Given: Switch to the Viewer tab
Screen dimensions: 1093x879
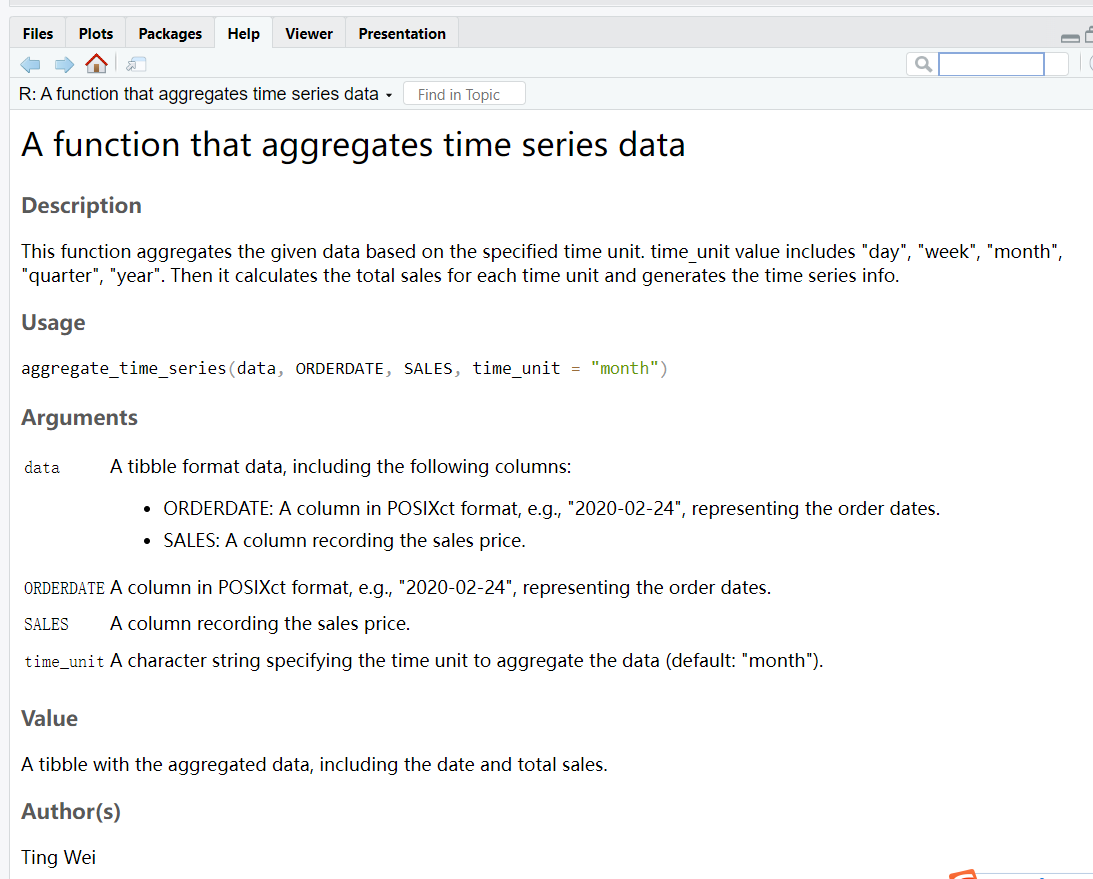Looking at the screenshot, I should [309, 33].
